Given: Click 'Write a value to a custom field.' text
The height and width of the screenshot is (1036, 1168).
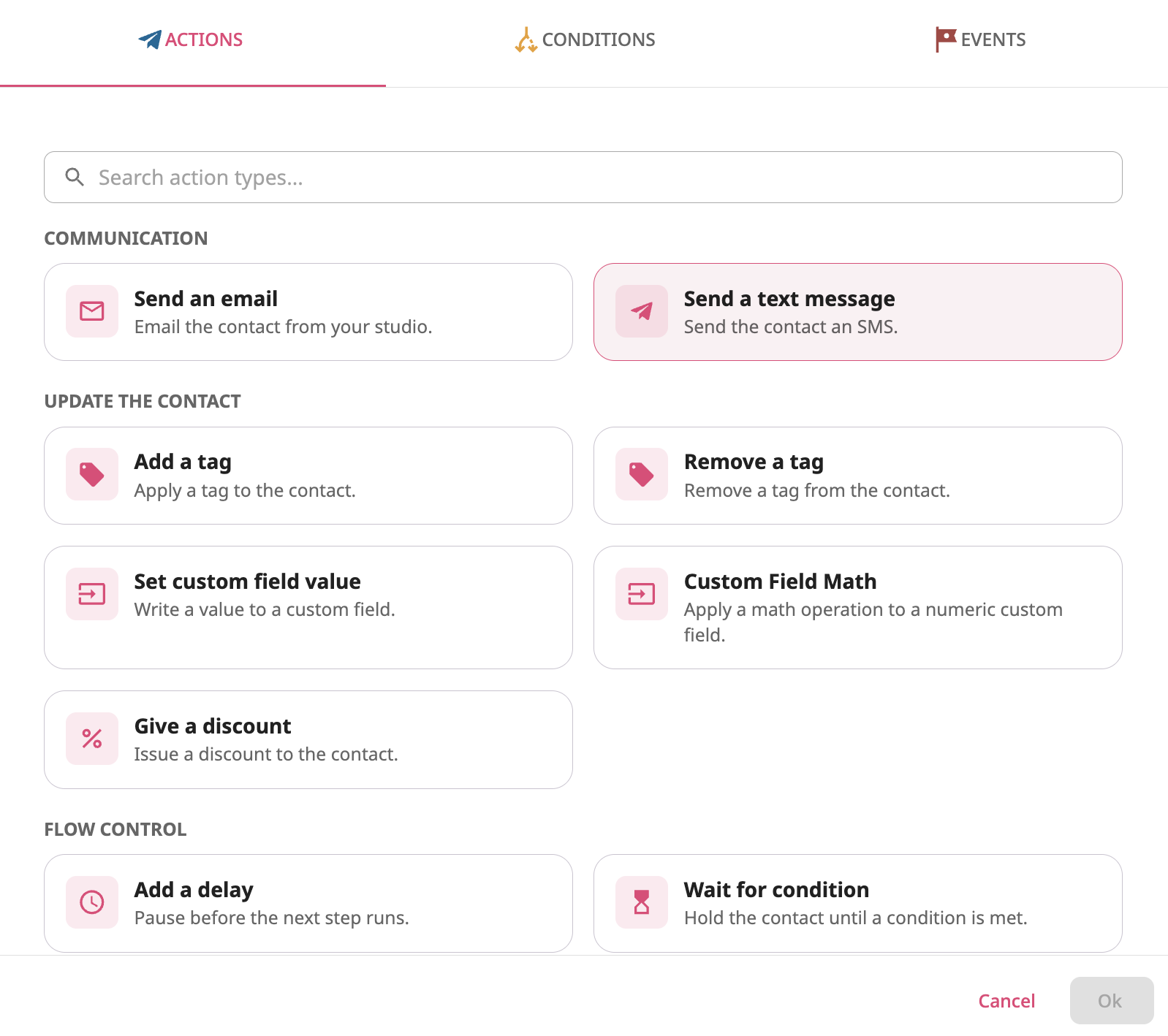Looking at the screenshot, I should tap(265, 609).
